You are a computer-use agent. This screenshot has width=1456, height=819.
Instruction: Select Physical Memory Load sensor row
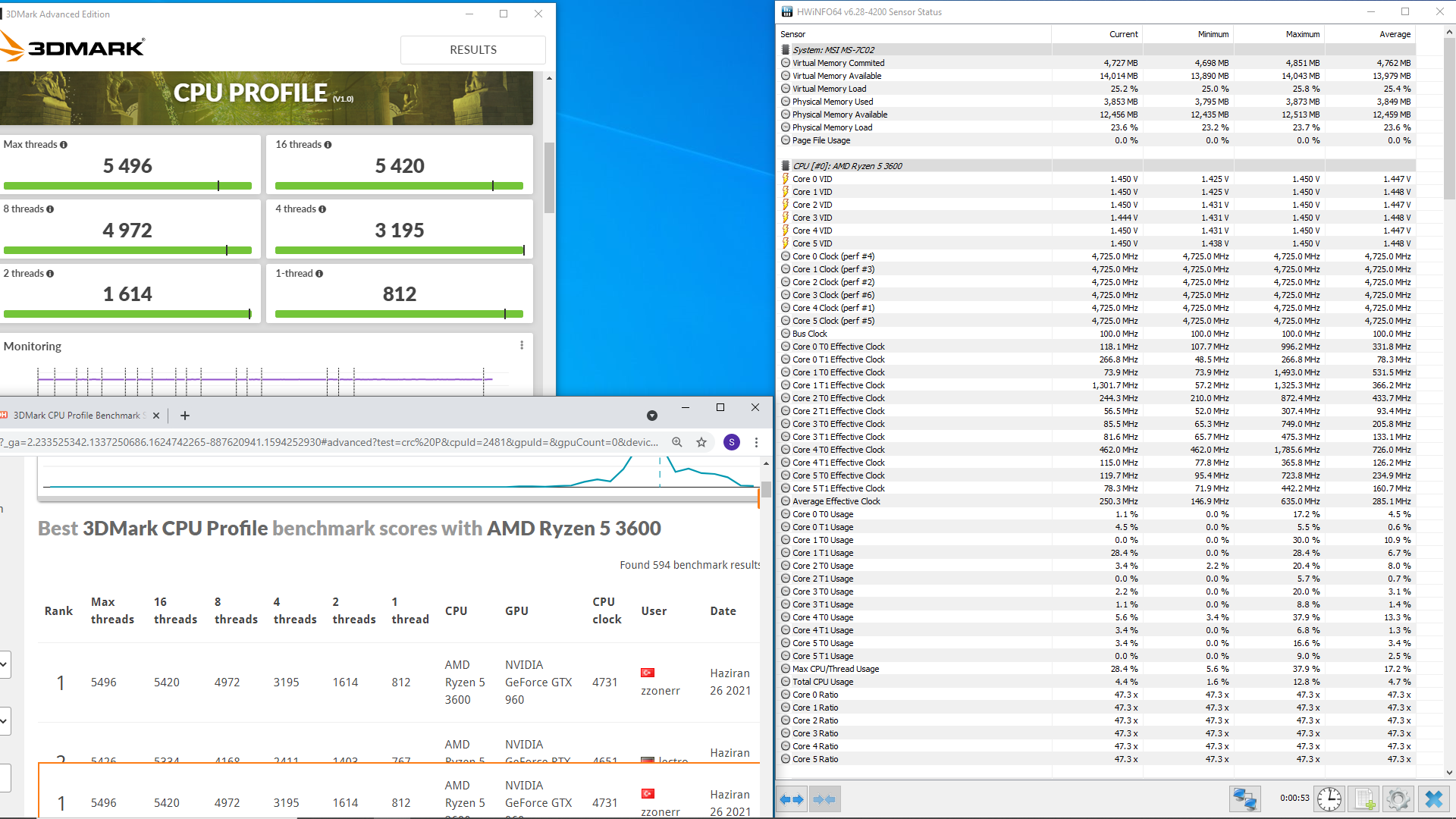(x=1096, y=127)
